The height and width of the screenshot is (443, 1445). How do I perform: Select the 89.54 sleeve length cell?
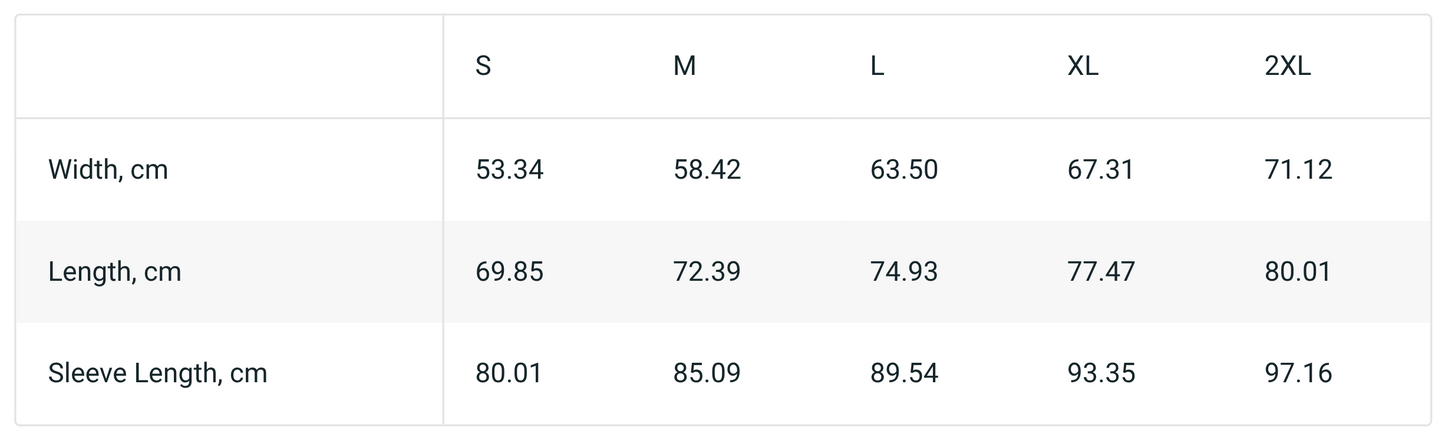[x=904, y=374]
